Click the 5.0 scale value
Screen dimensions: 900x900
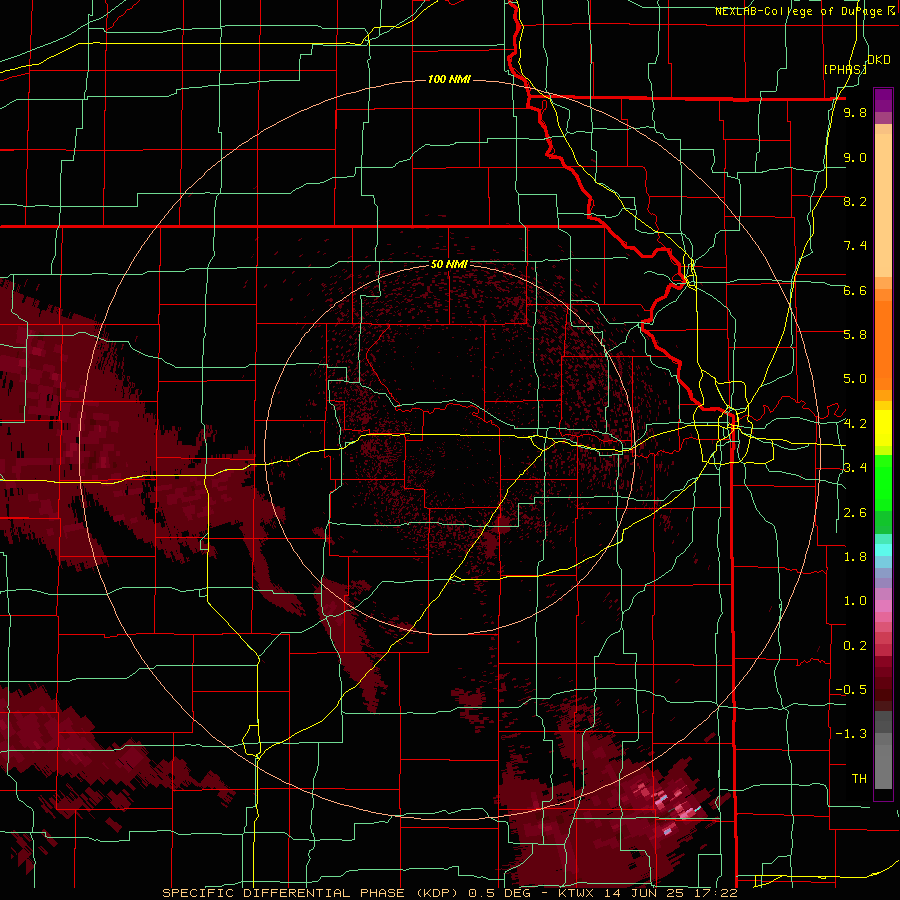point(855,379)
